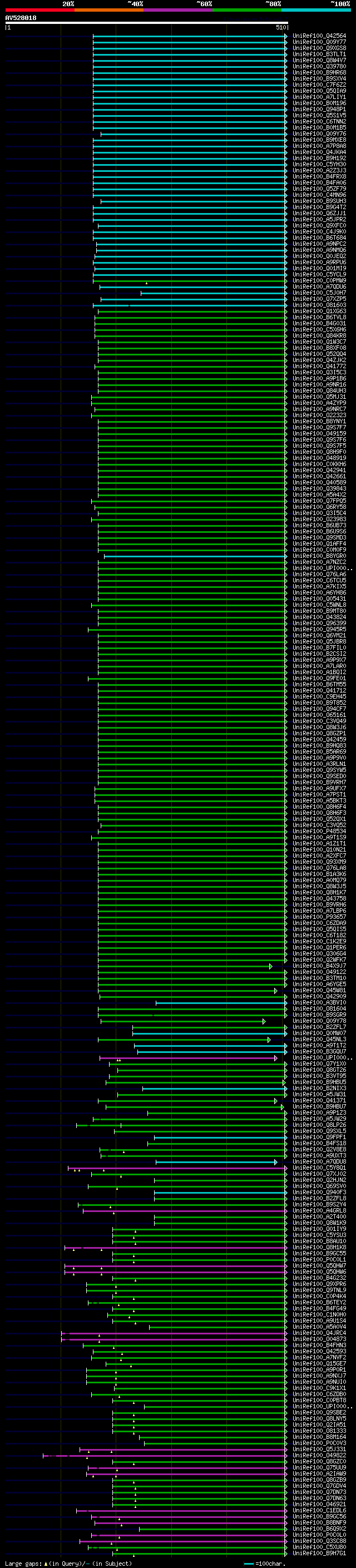Select the UniRef100_B9G4T2 label

319,207
